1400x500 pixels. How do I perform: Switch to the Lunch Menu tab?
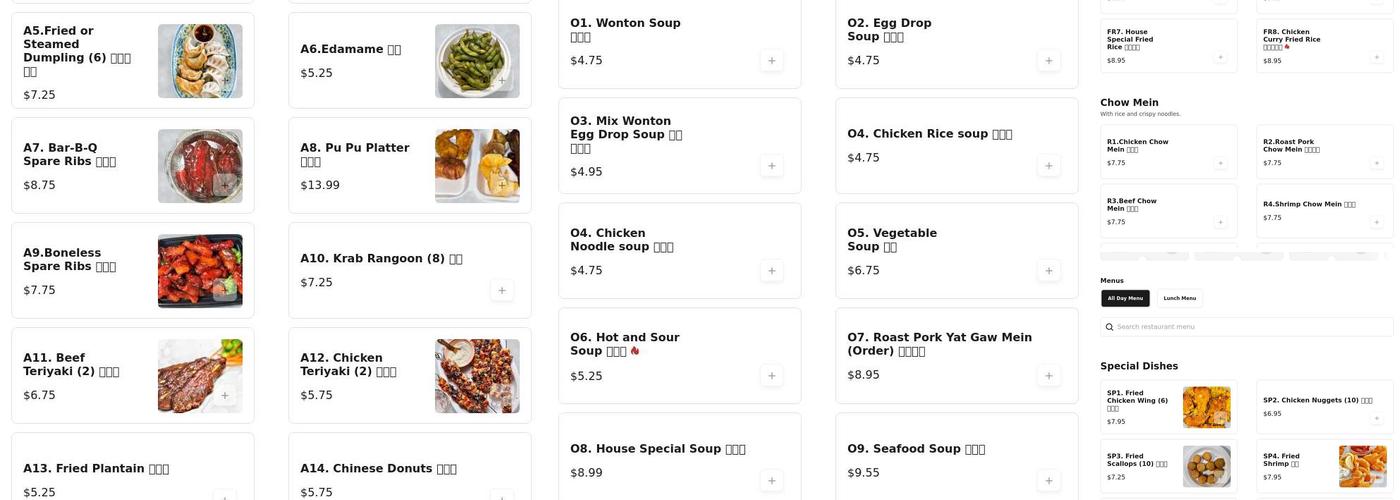pos(1179,298)
